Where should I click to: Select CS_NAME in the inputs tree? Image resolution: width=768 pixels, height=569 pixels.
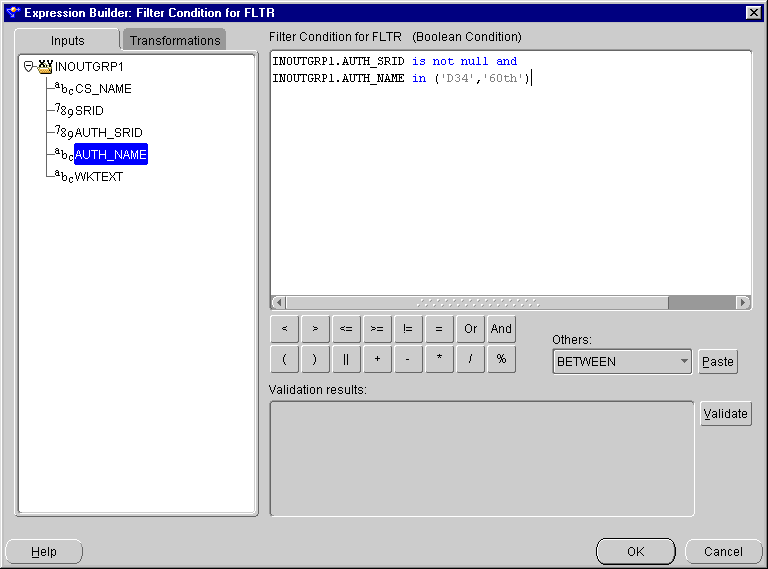(103, 89)
